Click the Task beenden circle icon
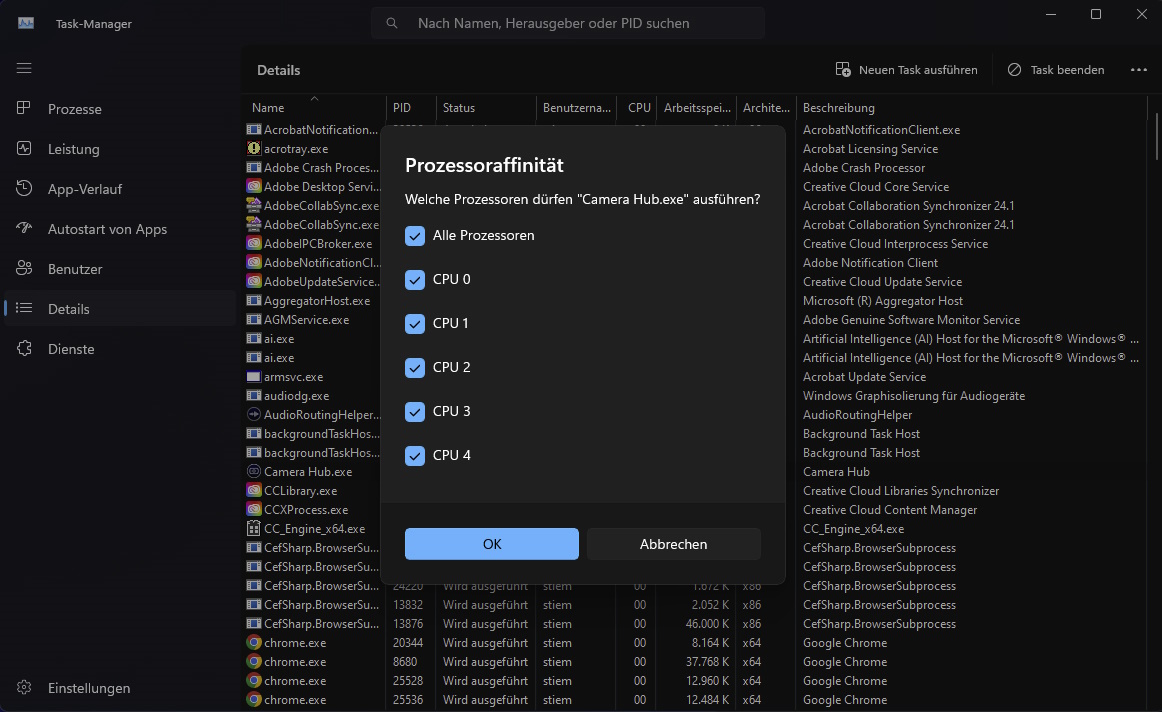The width and height of the screenshot is (1162, 712). pyautogui.click(x=1015, y=69)
